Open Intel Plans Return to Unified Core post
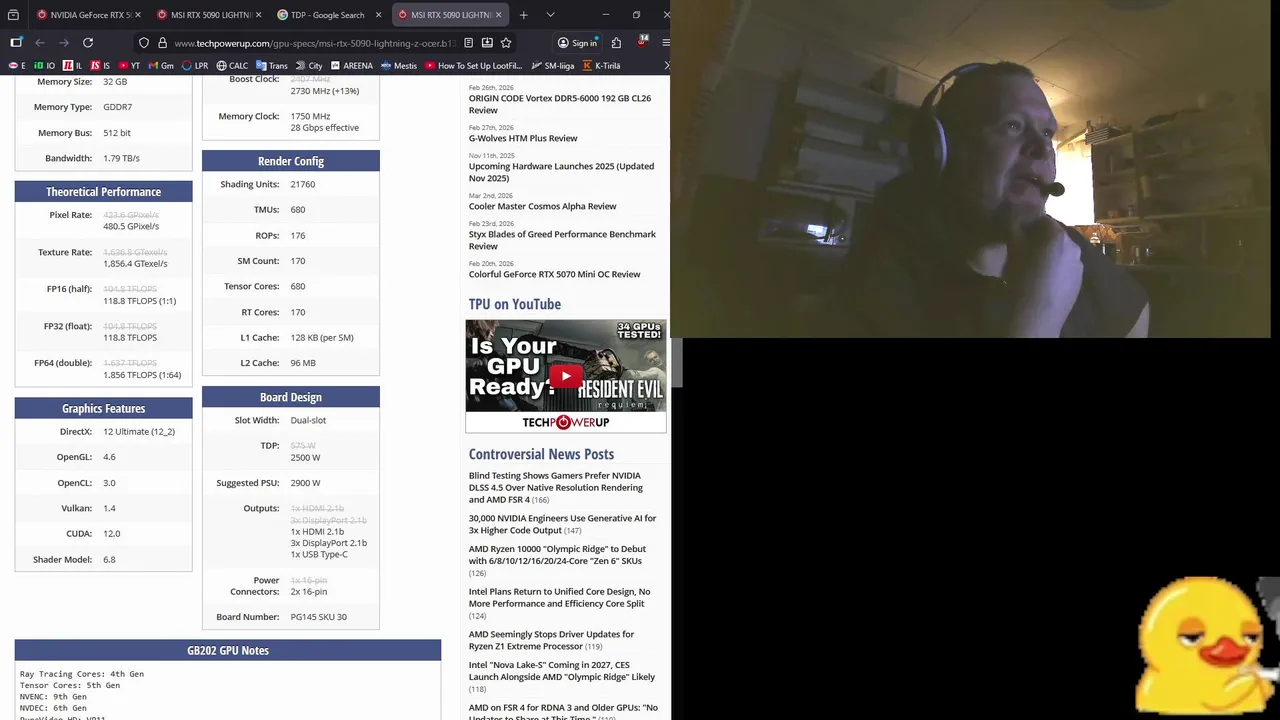 (559, 603)
